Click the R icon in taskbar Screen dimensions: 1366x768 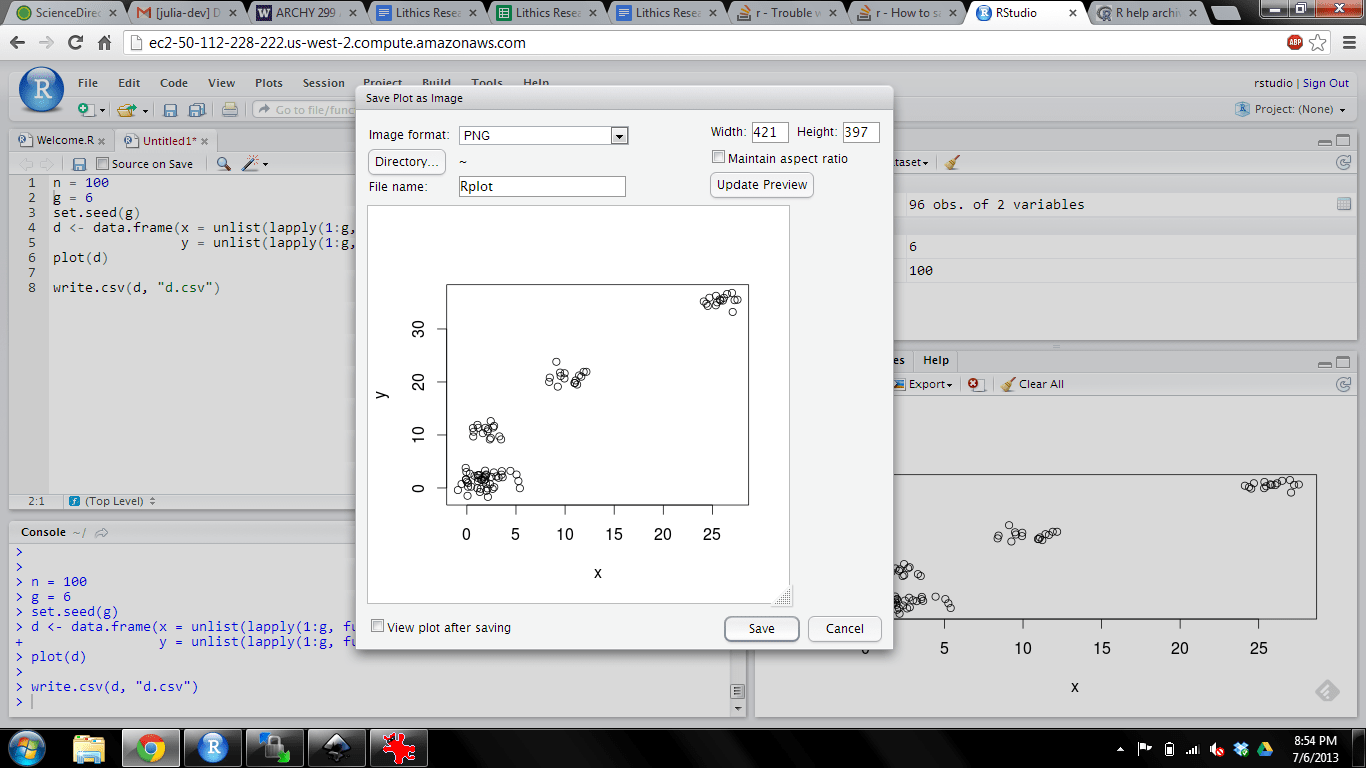212,748
